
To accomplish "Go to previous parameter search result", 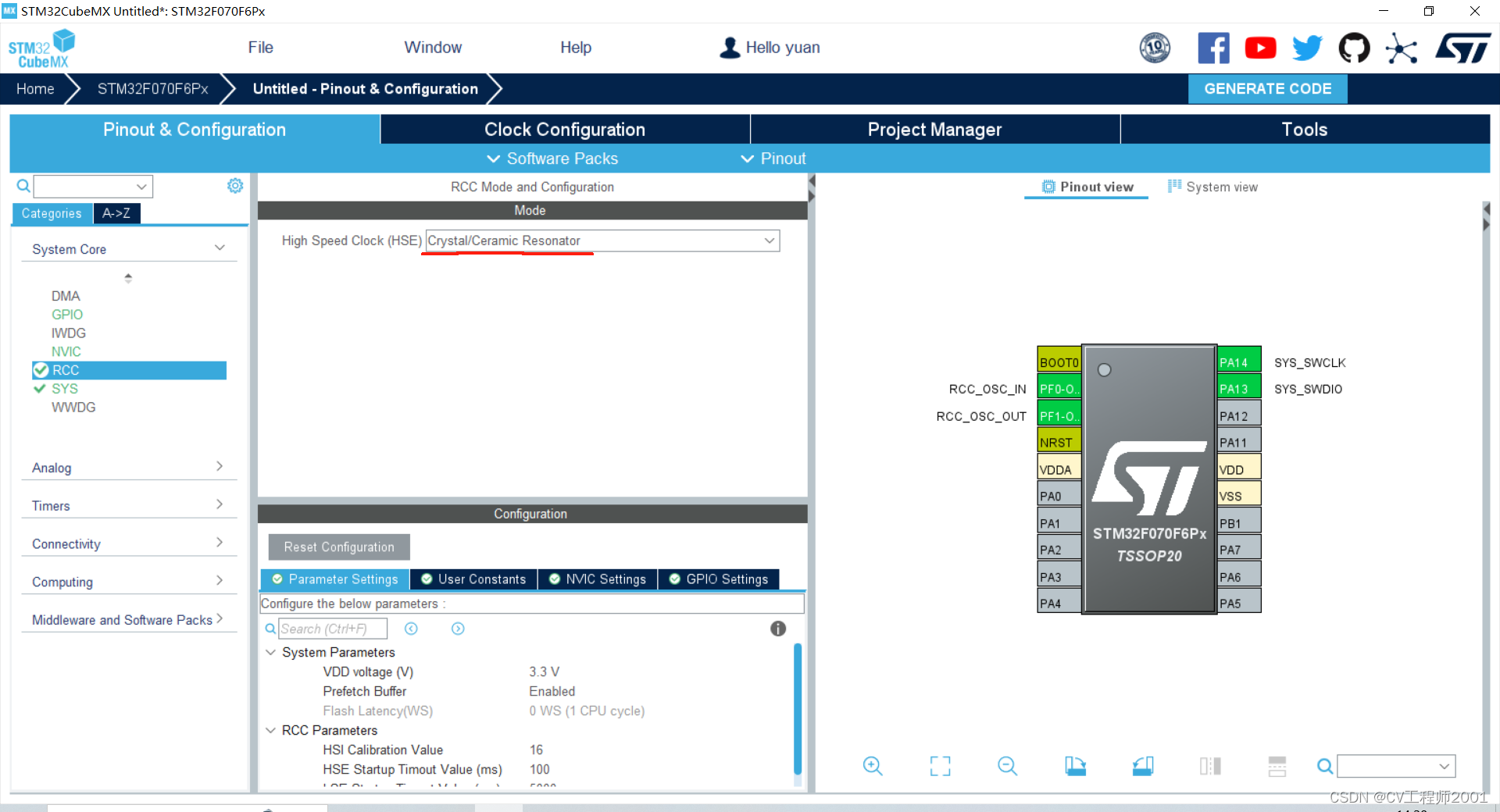I will tap(412, 629).
